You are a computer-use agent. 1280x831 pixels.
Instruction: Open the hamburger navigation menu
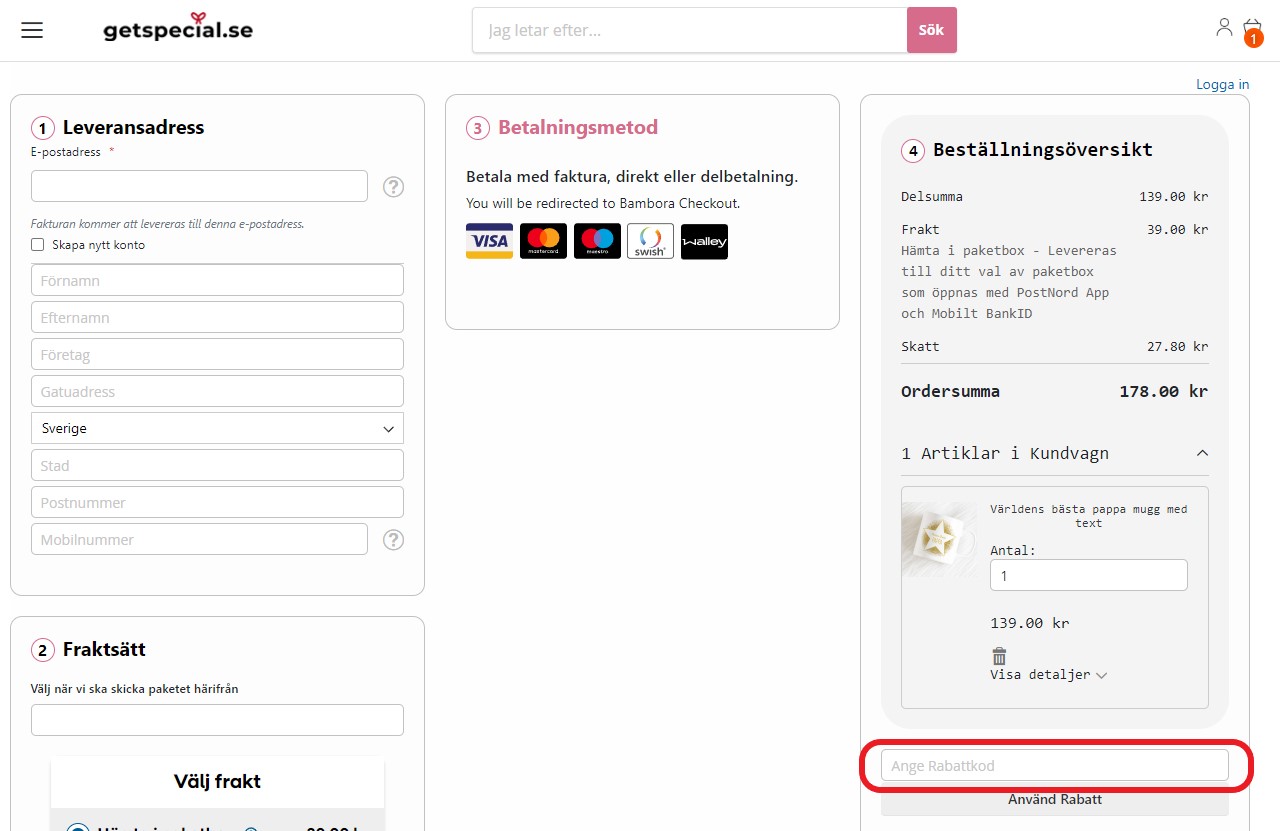pyautogui.click(x=32, y=30)
